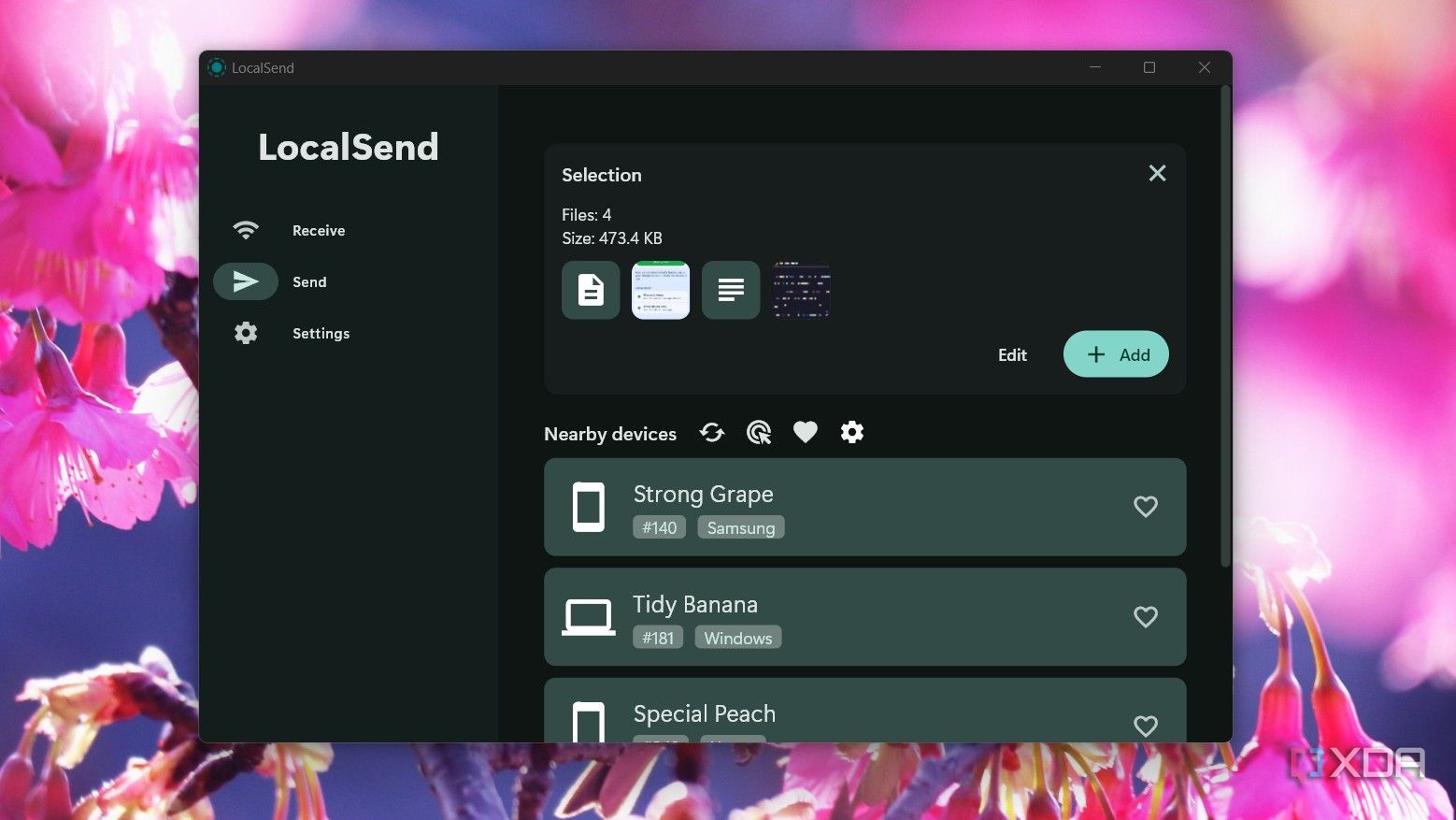This screenshot has height=820, width=1456.
Task: Select the green-topped screenshot thumbnail
Action: click(661, 290)
